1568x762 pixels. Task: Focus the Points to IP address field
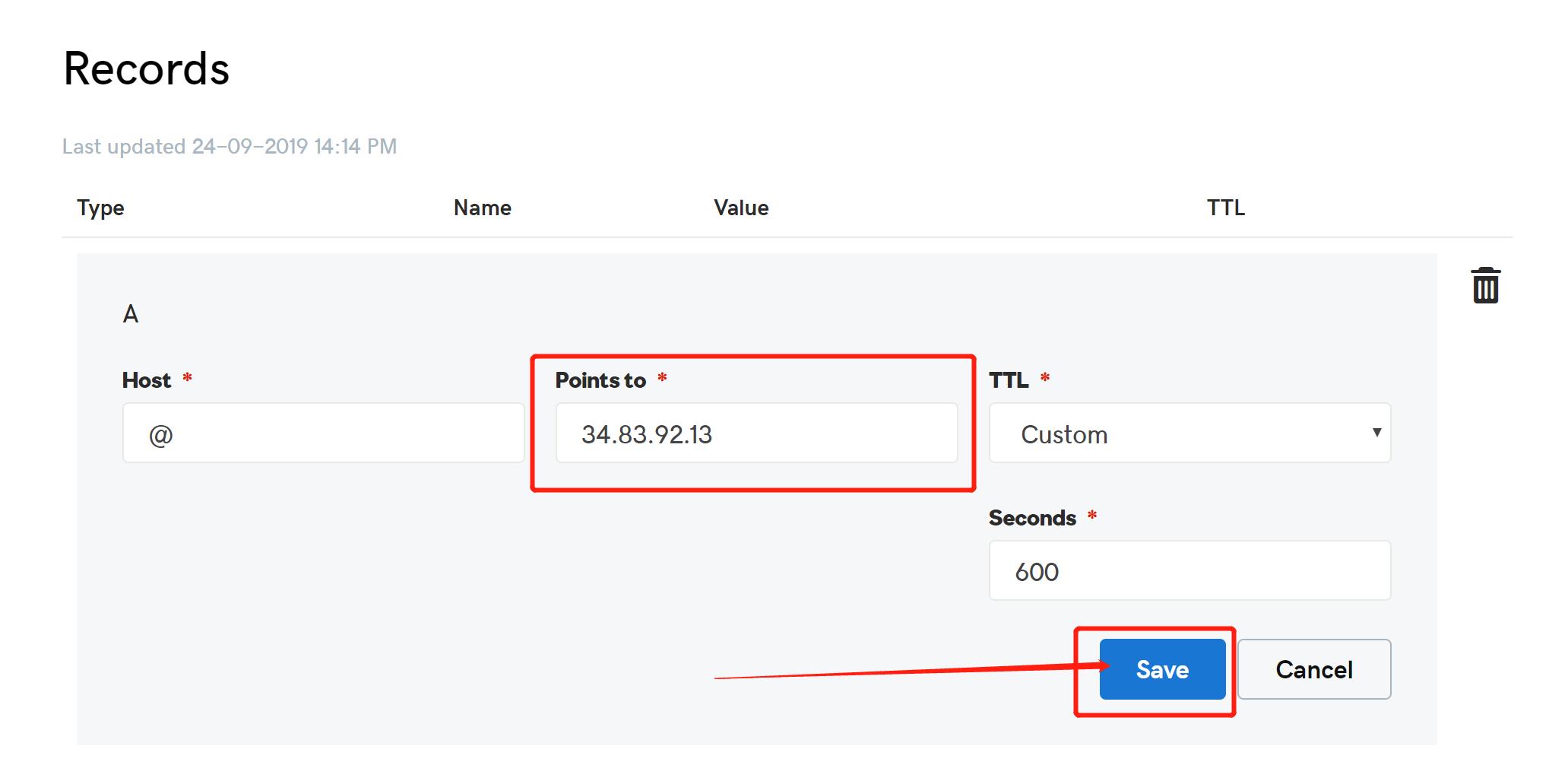tap(756, 433)
